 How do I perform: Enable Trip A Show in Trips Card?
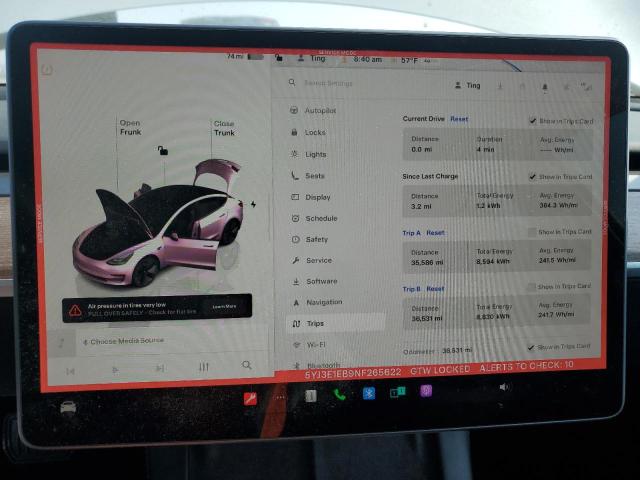[531, 232]
